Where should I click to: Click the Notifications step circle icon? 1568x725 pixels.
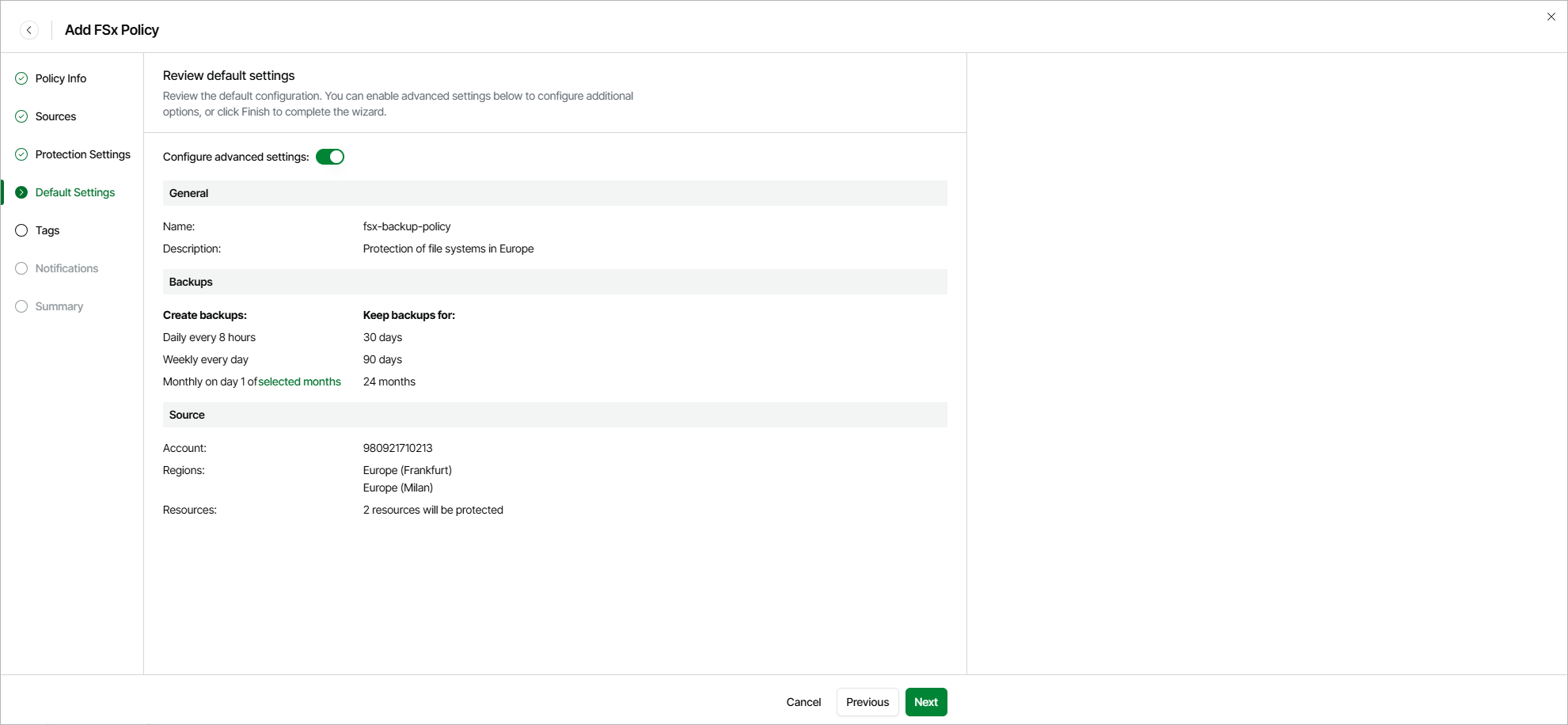(21, 268)
